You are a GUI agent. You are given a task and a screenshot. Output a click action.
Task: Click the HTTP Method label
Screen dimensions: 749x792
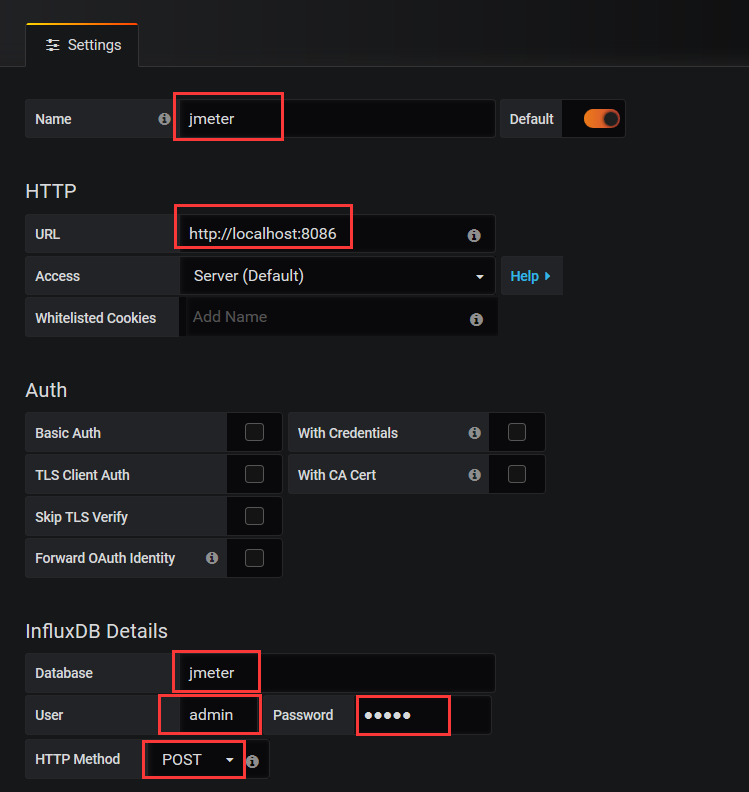click(x=78, y=759)
